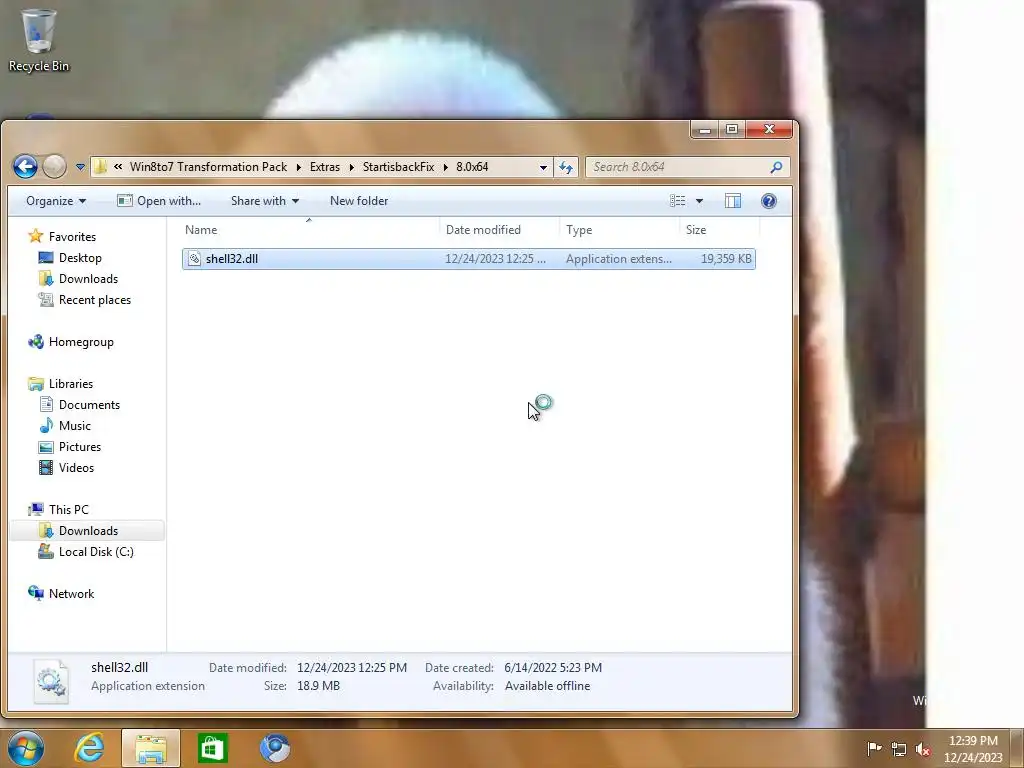Open the Action Center flag icon
1024x768 pixels.
click(874, 749)
